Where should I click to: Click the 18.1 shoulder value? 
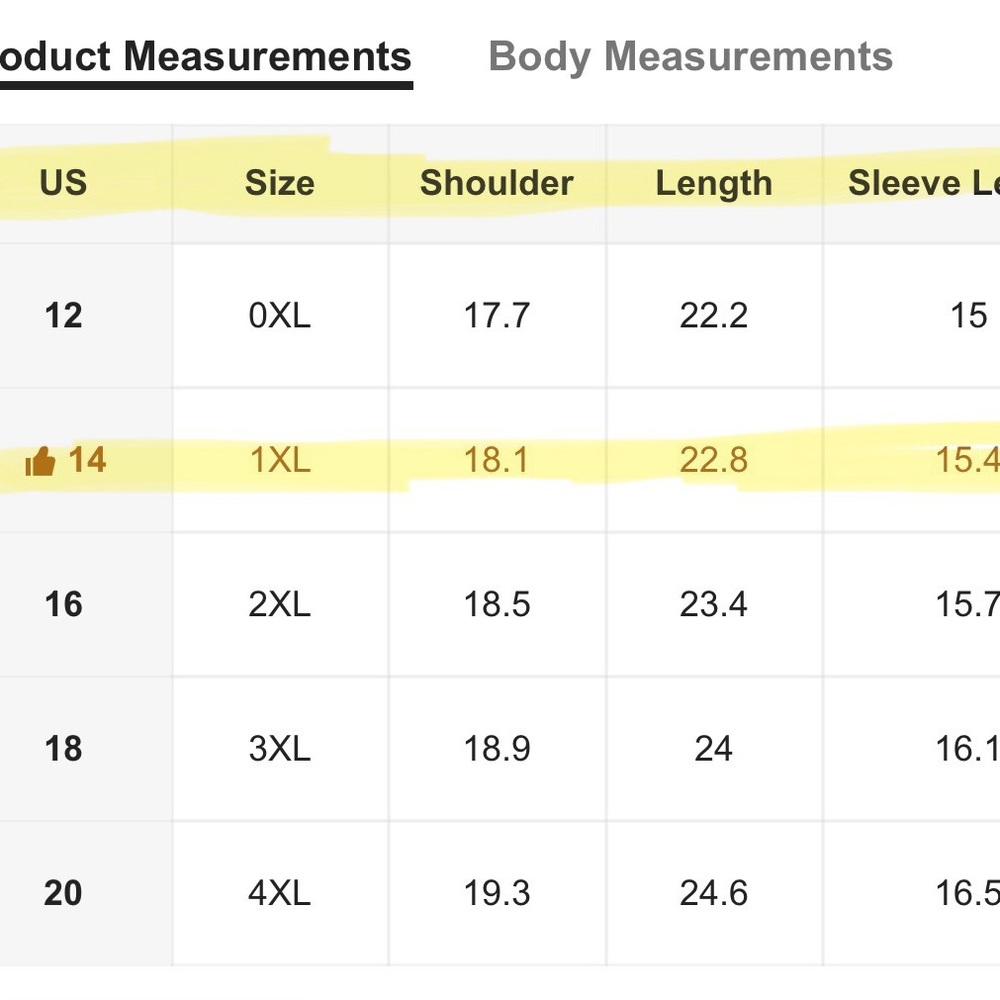(x=497, y=460)
